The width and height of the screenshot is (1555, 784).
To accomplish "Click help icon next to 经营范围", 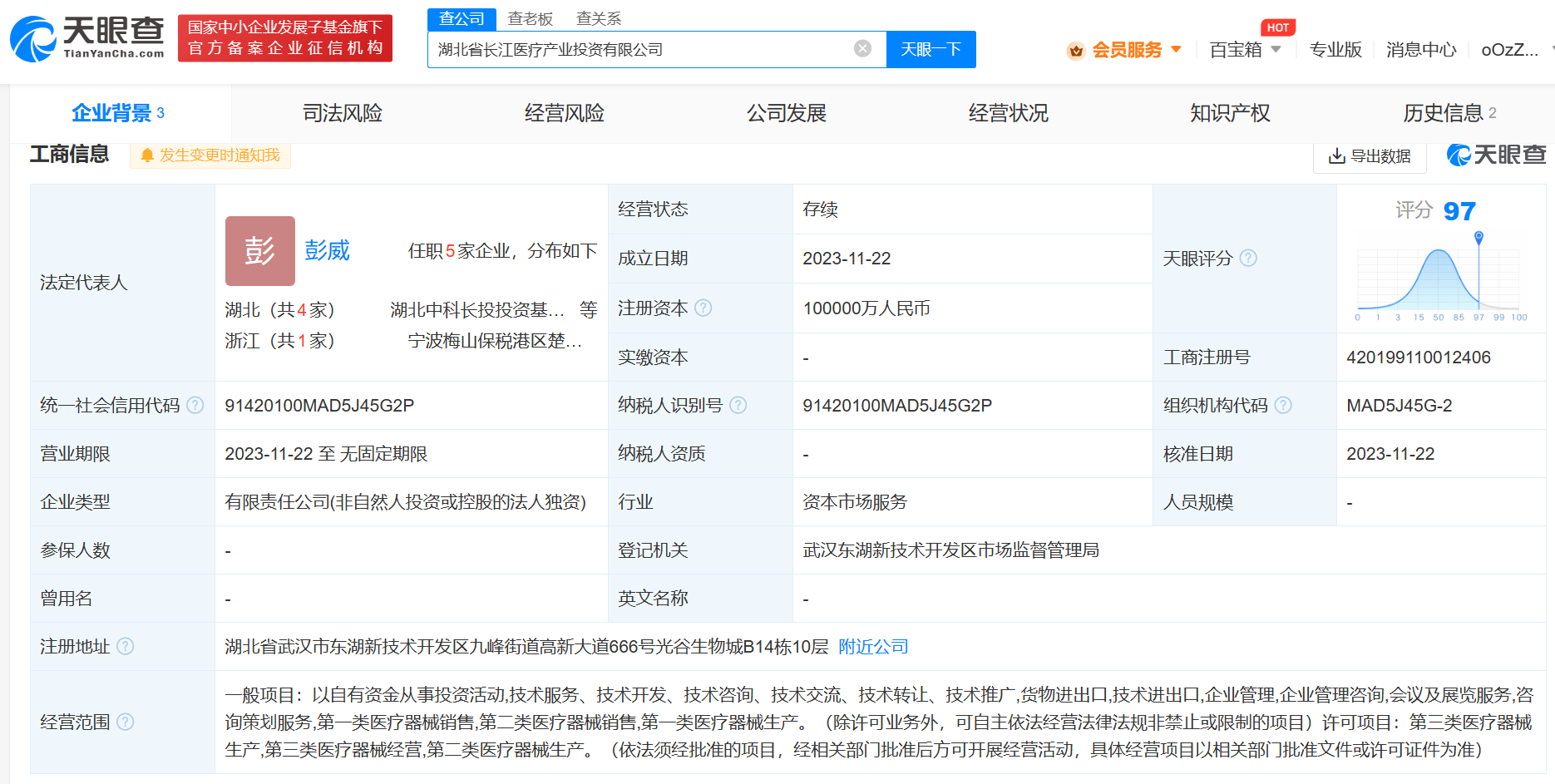I will tap(126, 722).
